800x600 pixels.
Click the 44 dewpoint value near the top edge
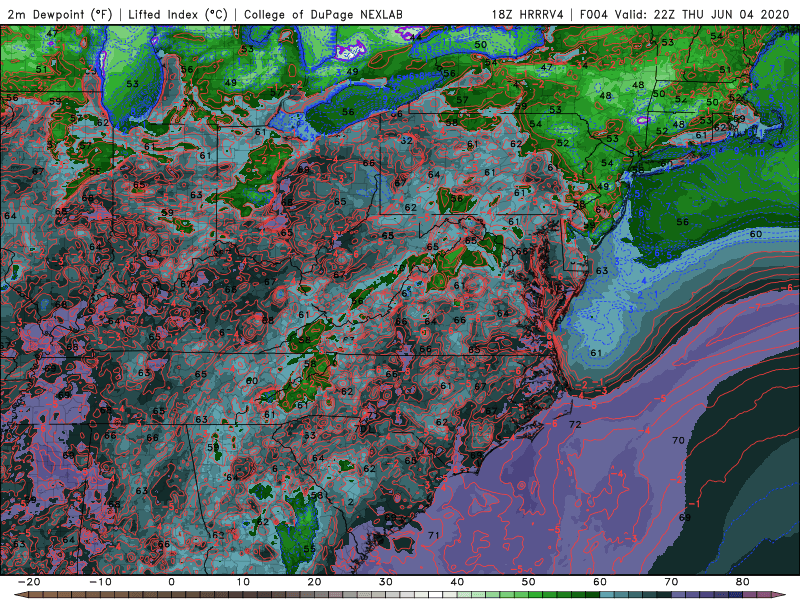tap(416, 37)
